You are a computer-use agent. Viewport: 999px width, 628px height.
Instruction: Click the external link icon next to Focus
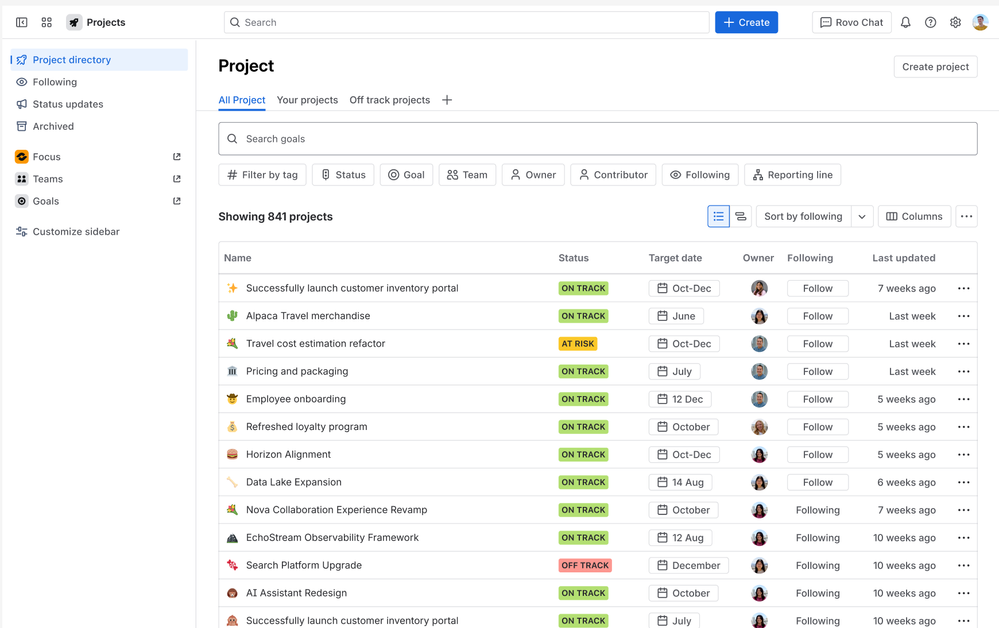tap(176, 157)
